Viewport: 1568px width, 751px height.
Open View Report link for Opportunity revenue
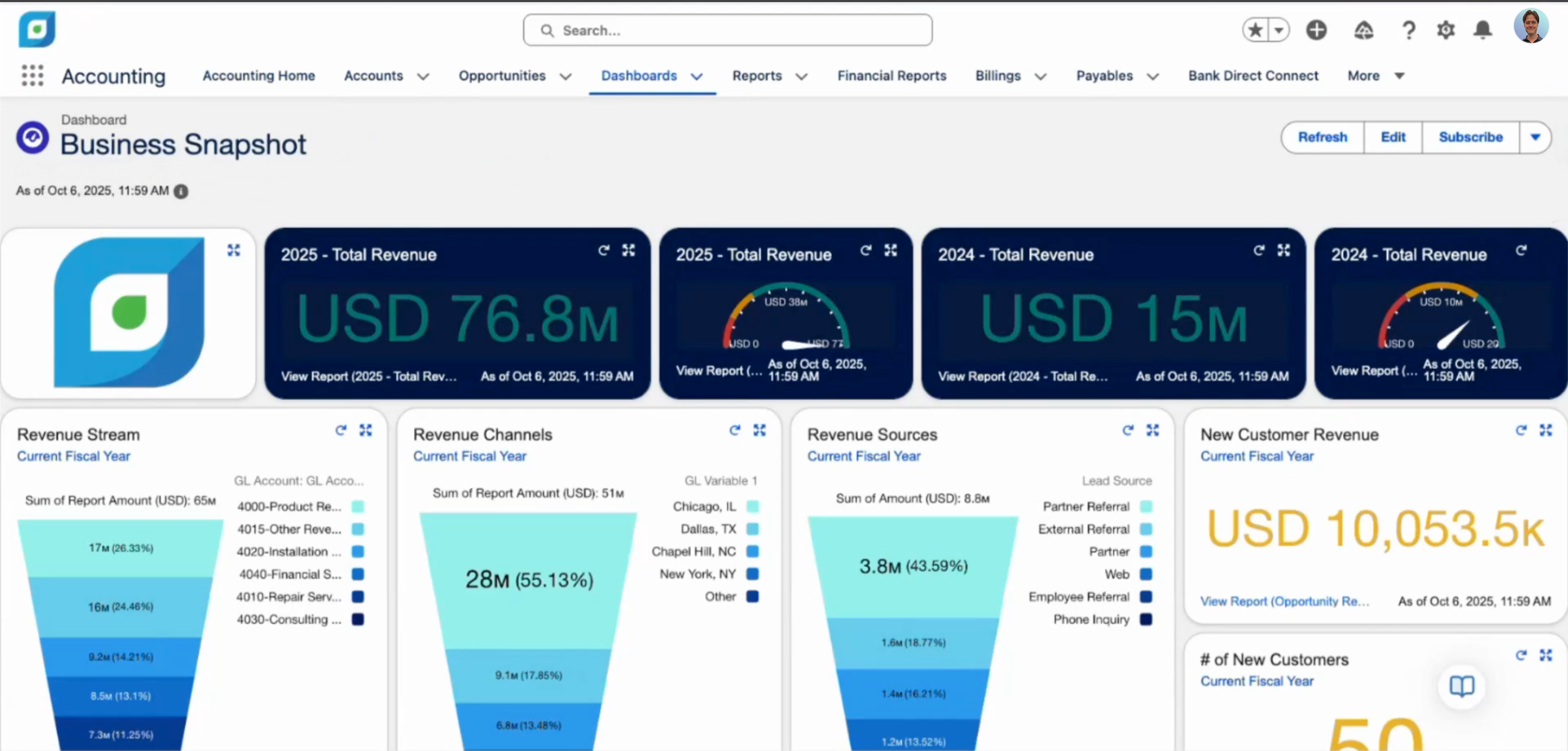pos(1284,601)
